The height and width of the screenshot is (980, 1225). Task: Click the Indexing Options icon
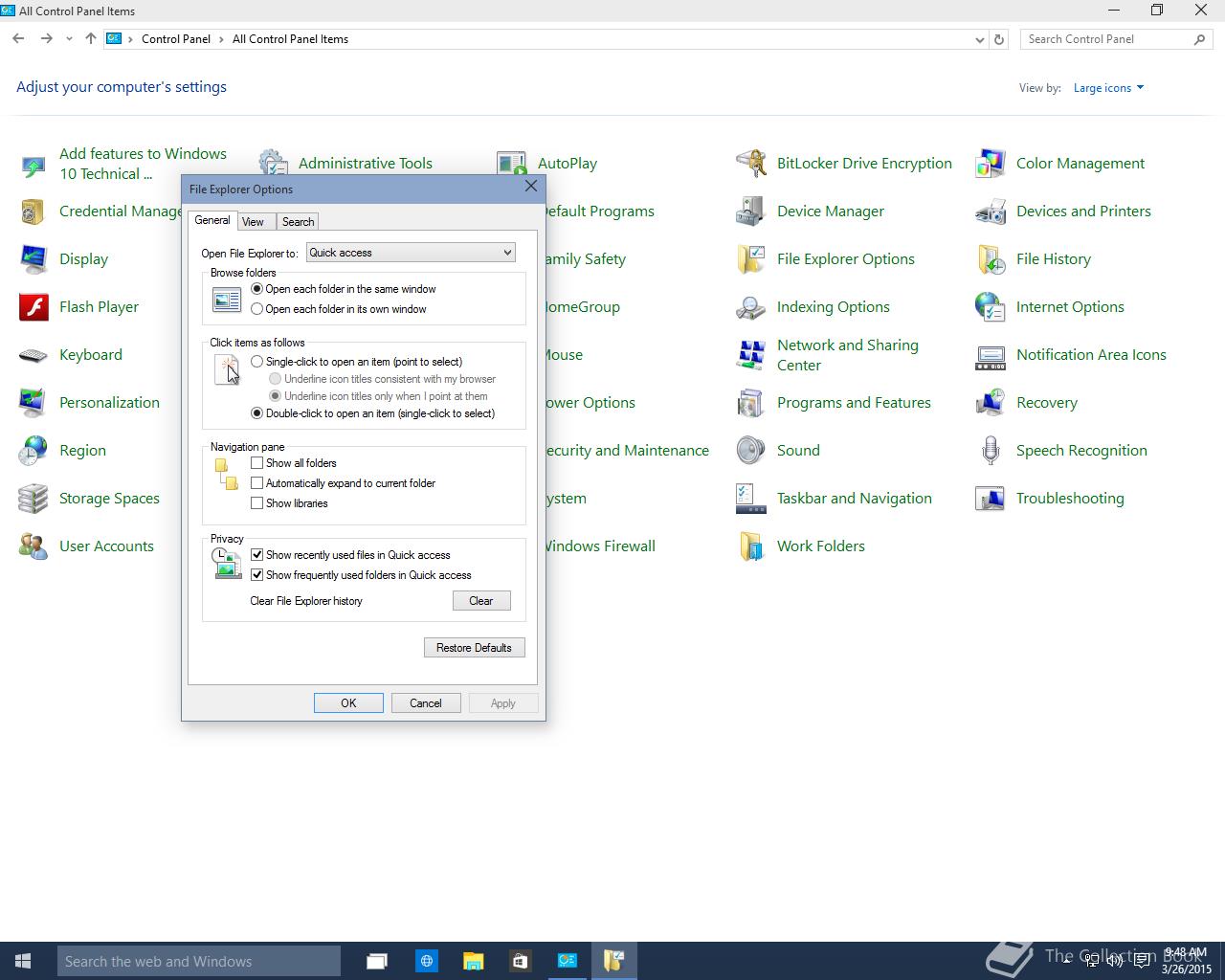tap(750, 307)
